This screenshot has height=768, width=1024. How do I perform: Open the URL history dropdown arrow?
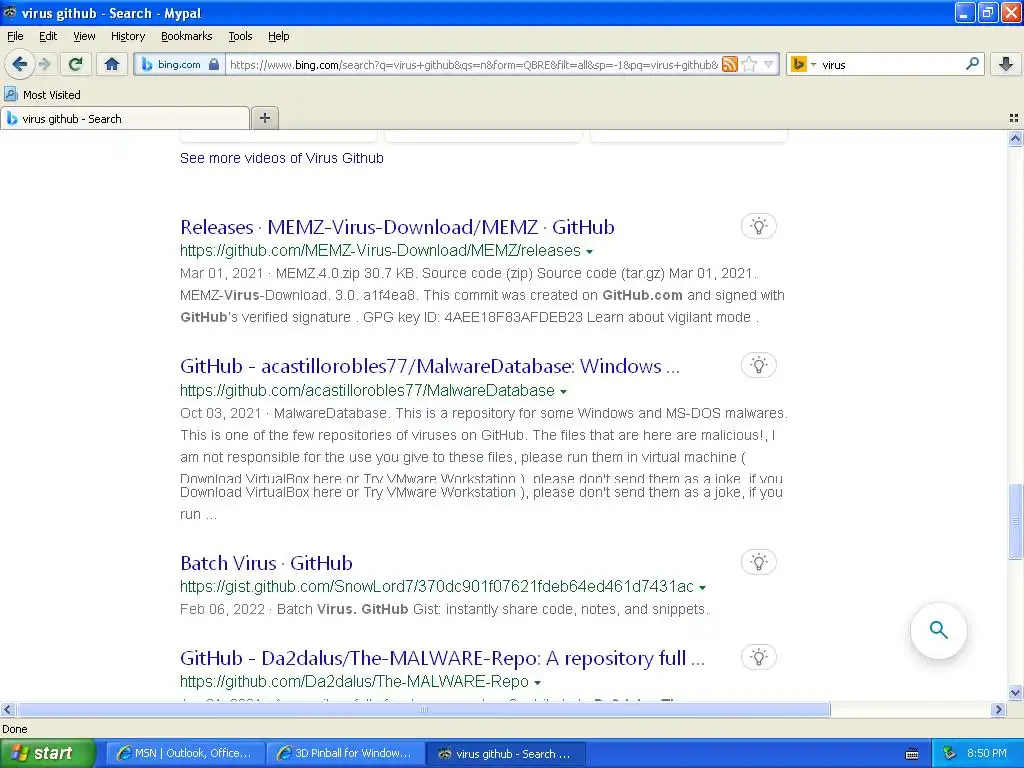[769, 64]
